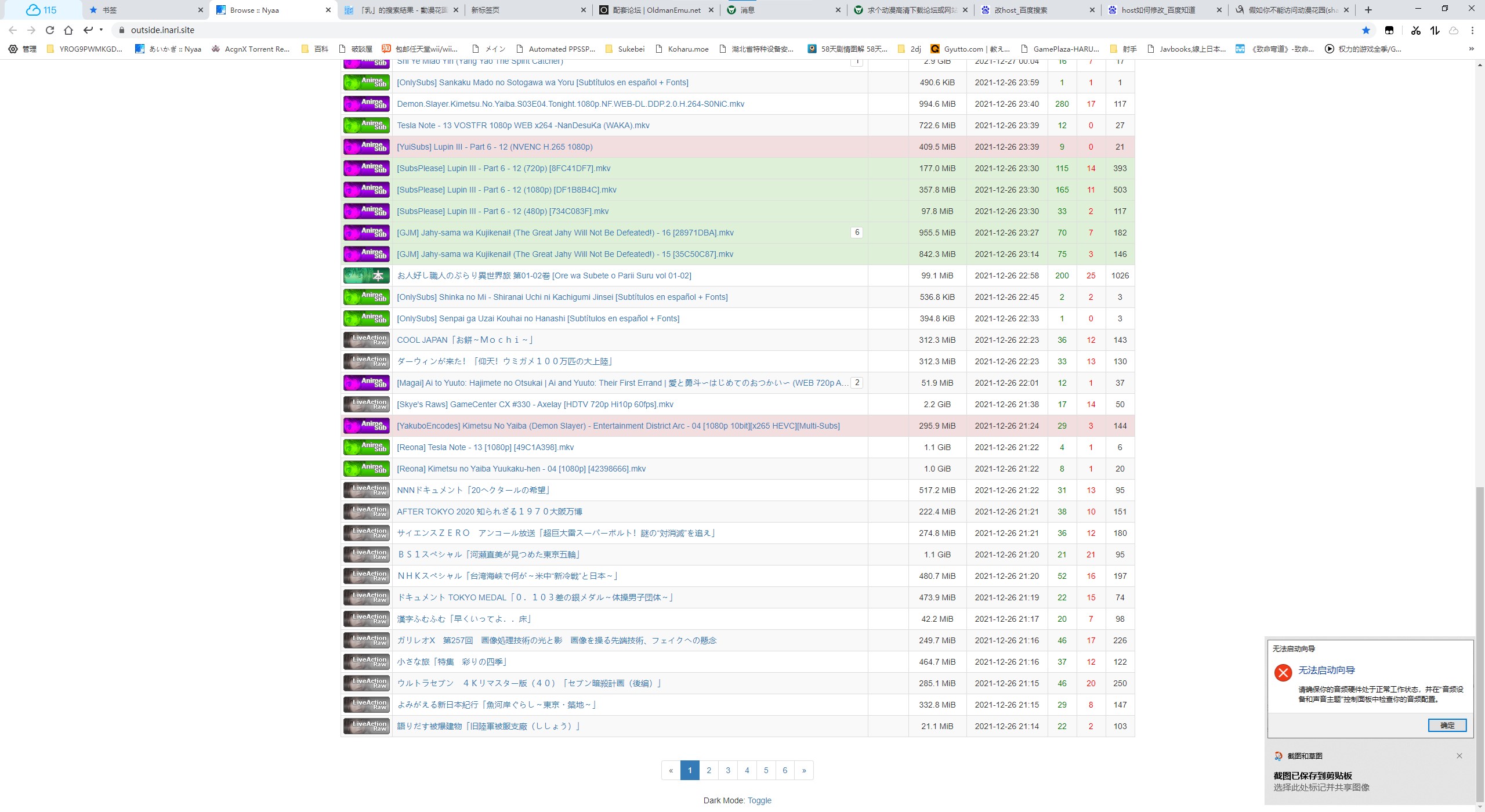Click the 115 cloud icon
The image size is (1485, 812).
pos(42,10)
